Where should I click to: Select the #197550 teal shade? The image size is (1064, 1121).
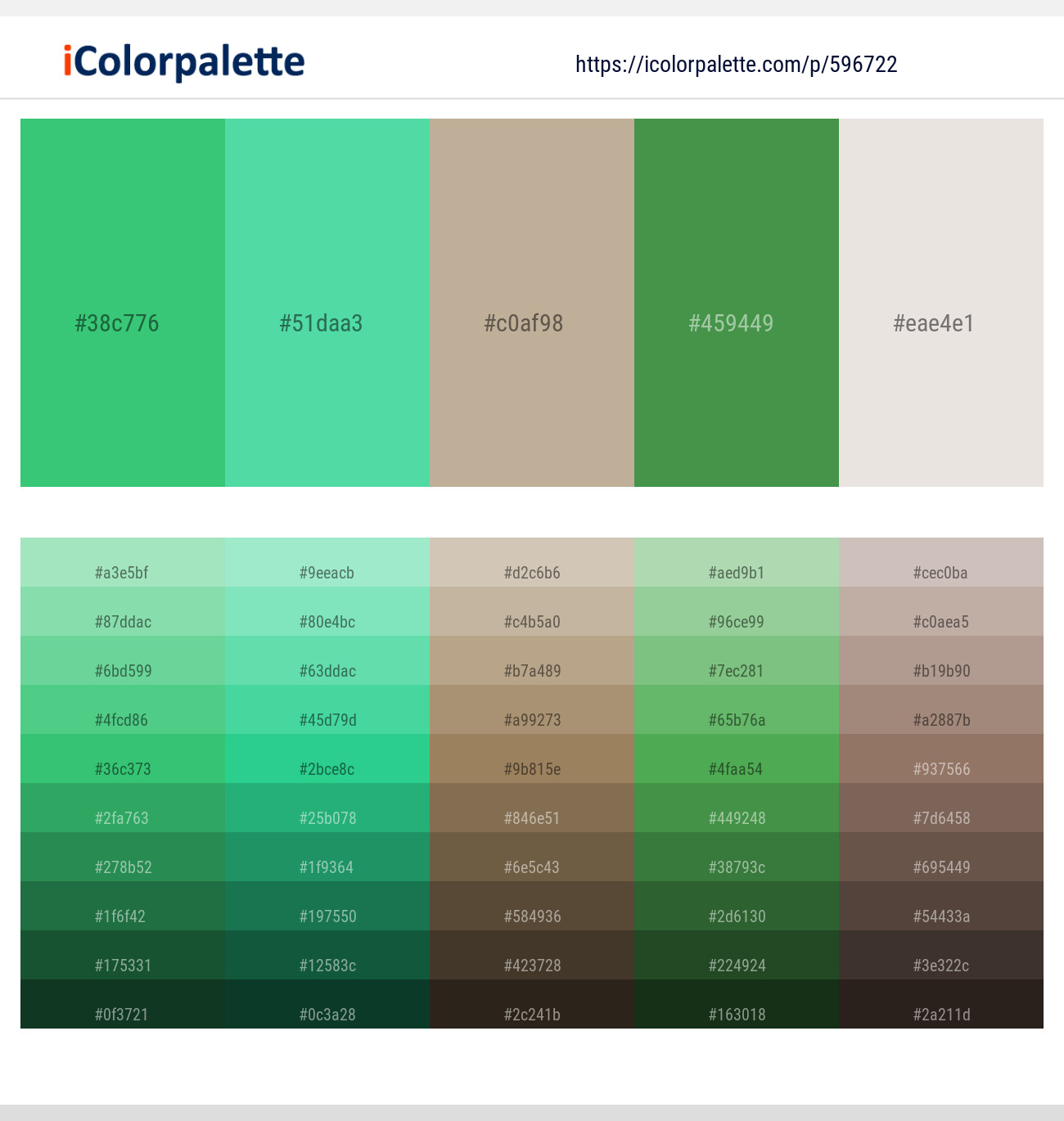(x=327, y=907)
